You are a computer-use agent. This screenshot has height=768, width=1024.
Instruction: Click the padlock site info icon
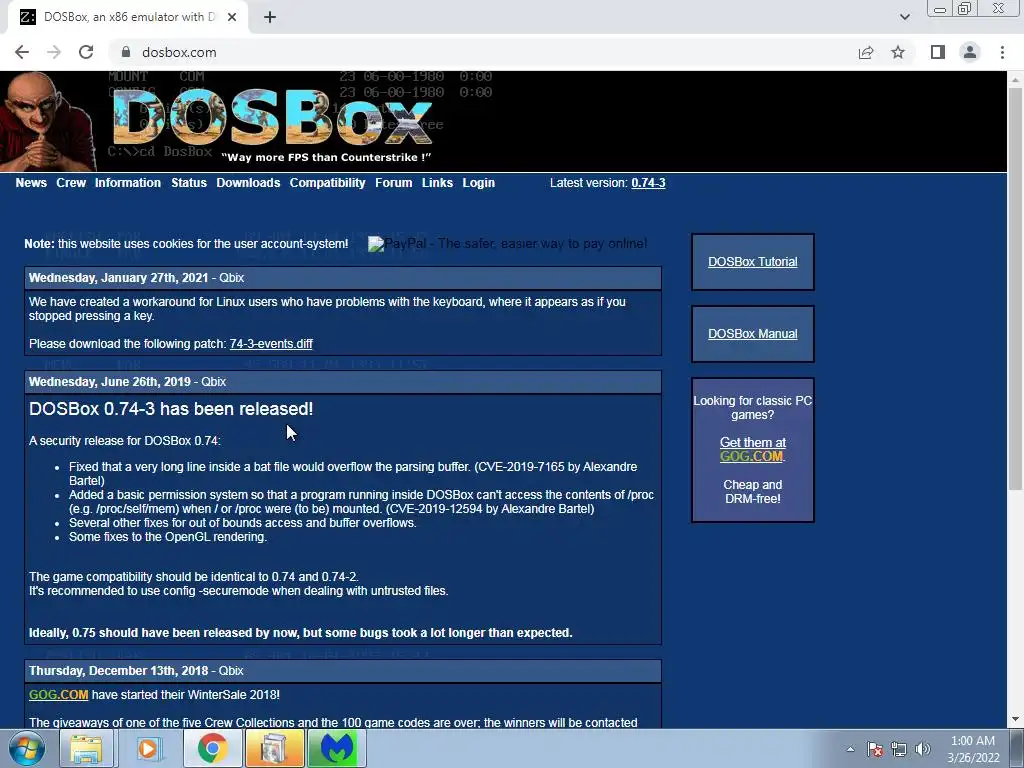(126, 52)
